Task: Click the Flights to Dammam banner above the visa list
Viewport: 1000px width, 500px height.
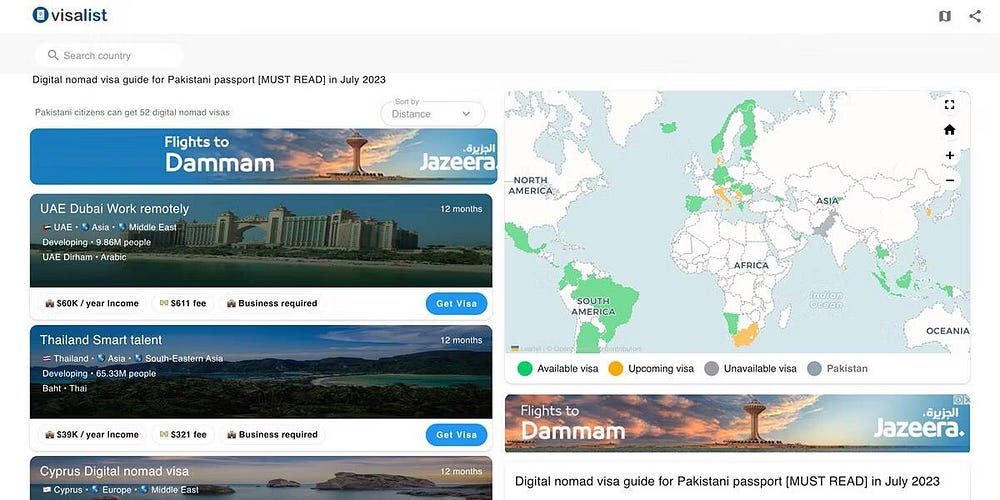Action: coord(263,156)
